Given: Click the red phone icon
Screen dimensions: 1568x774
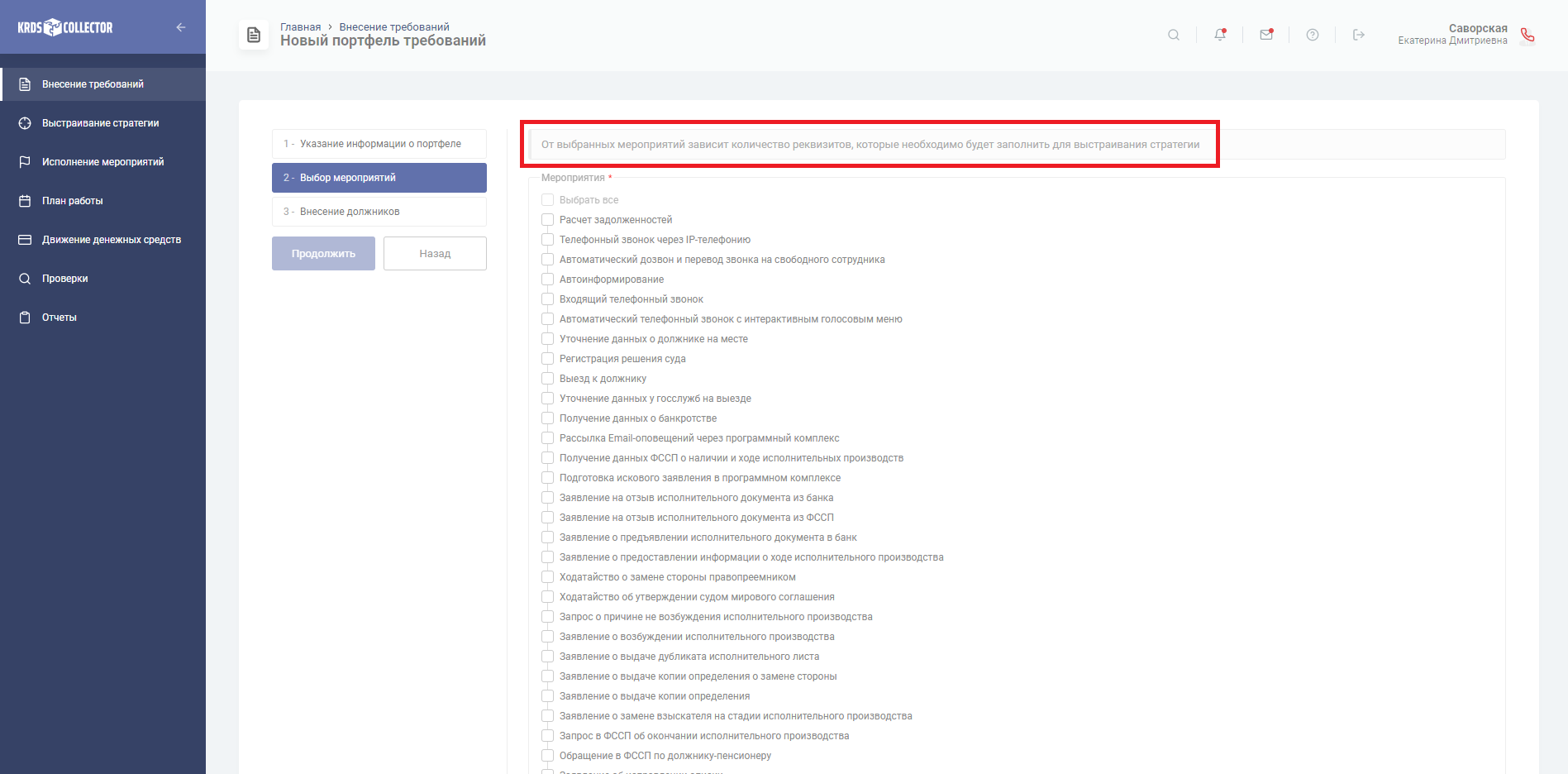Looking at the screenshot, I should 1527,35.
